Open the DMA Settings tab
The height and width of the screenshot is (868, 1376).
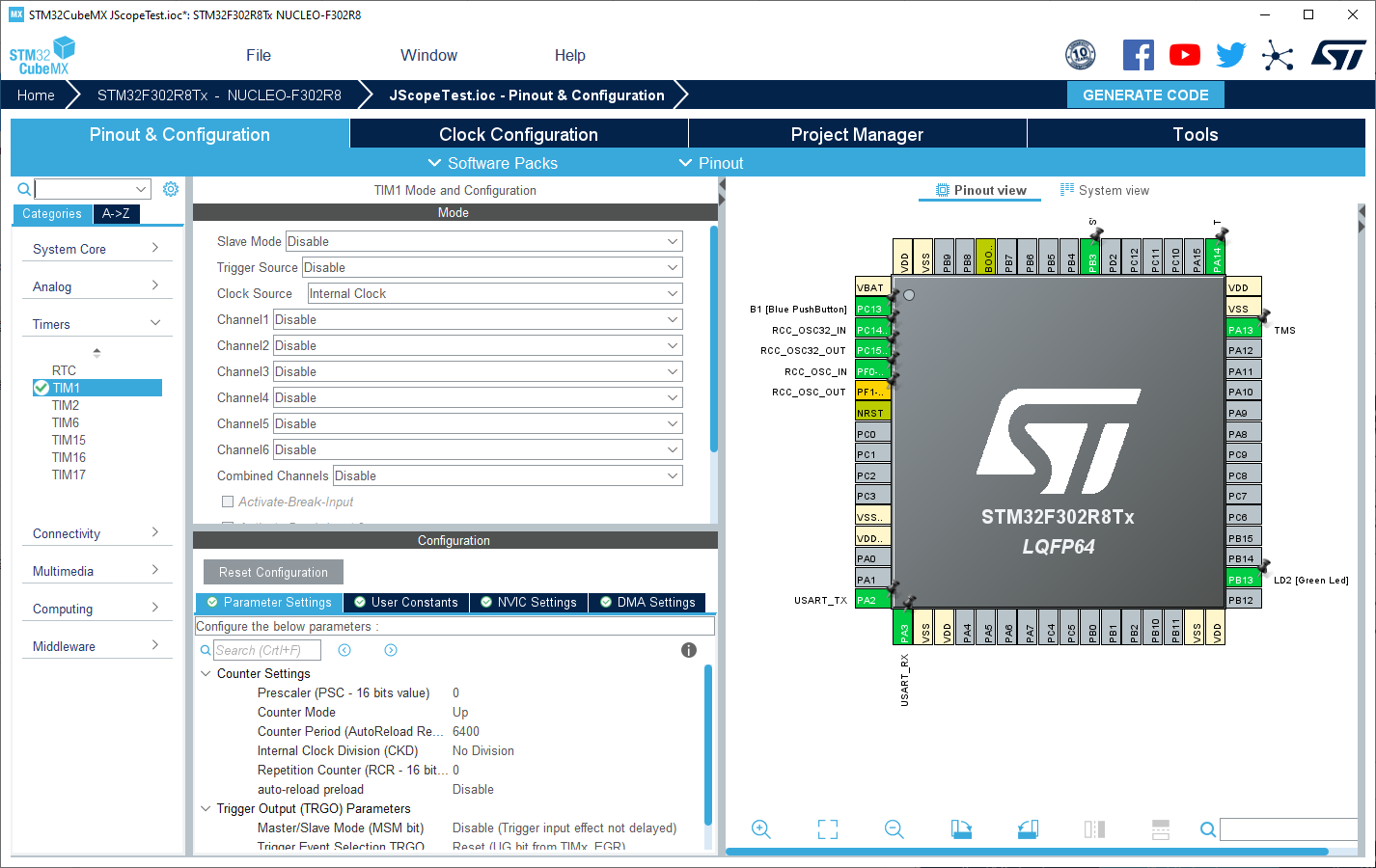(x=647, y=602)
